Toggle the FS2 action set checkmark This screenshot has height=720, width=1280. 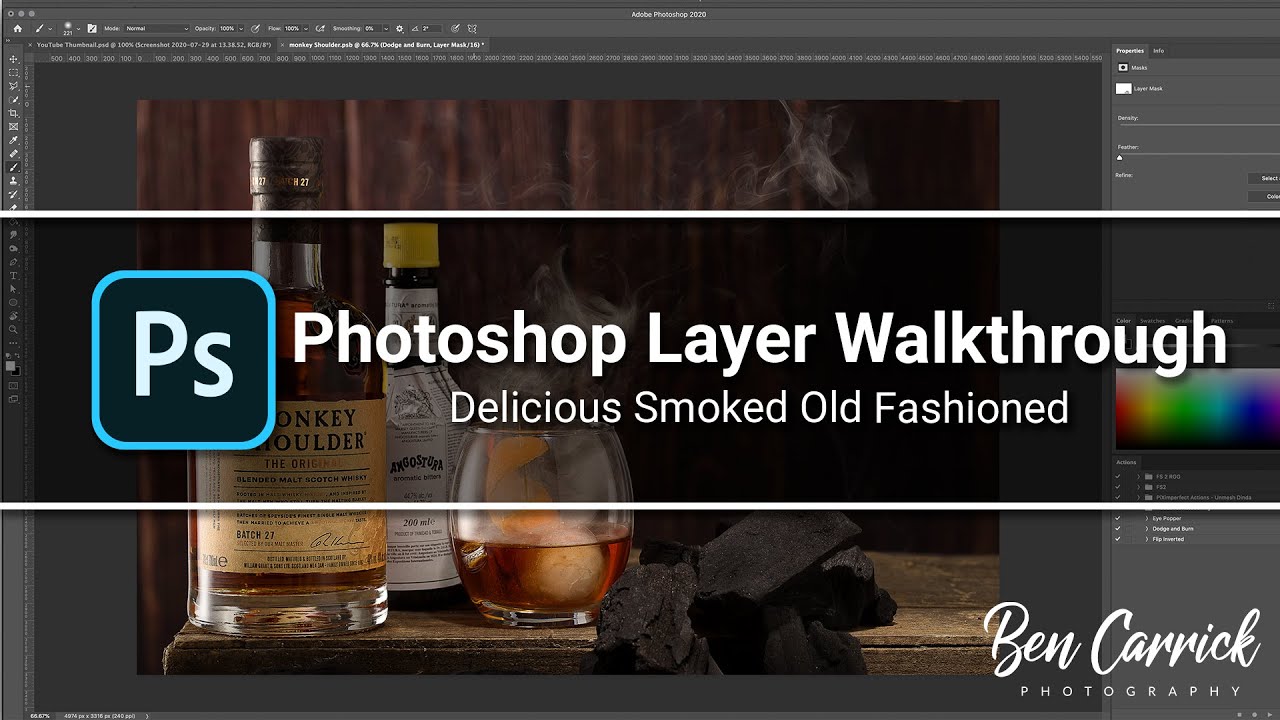click(x=1118, y=487)
